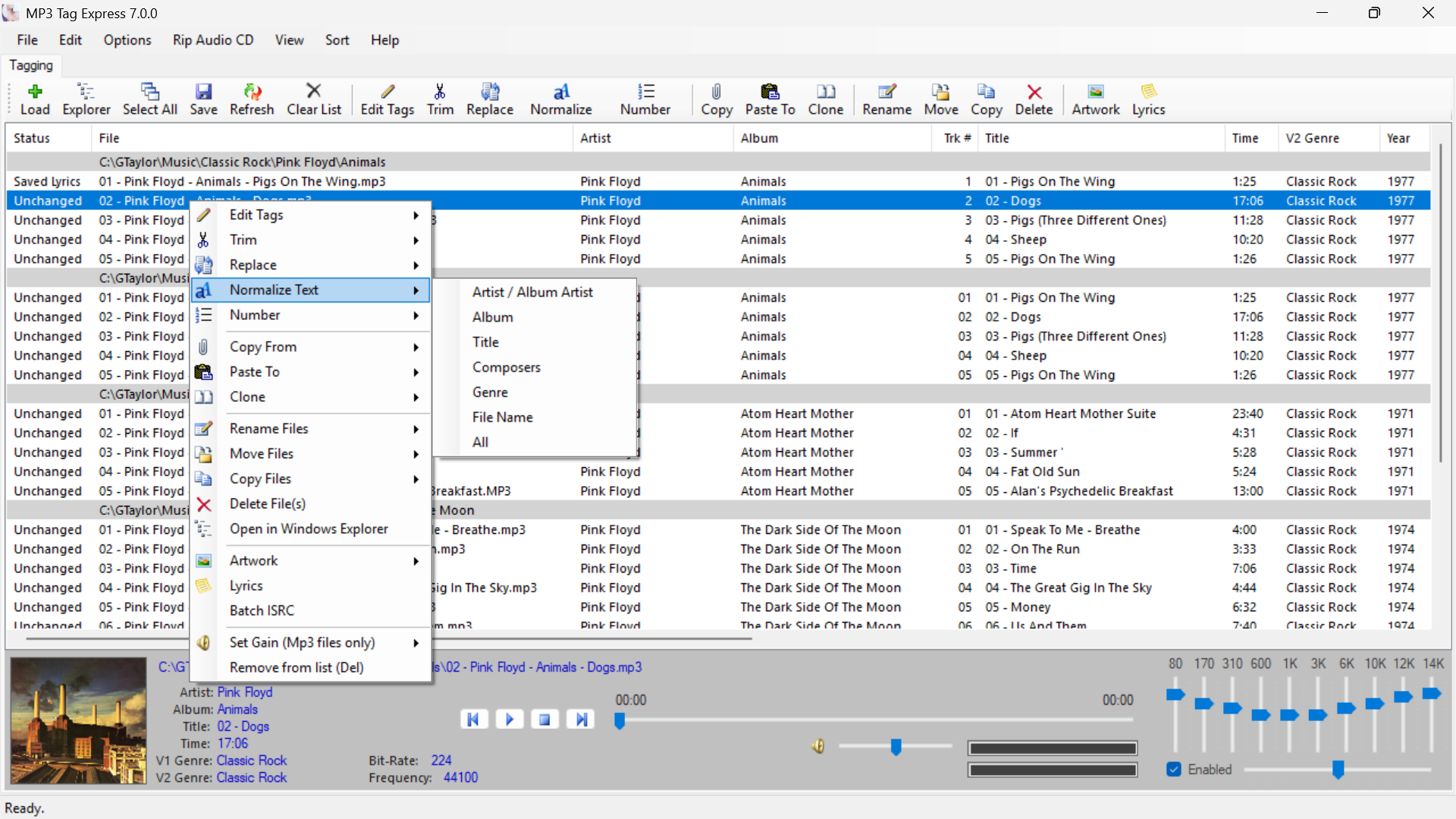This screenshot has width=1456, height=819.
Task: Click the Load toolbar icon
Action: 35,99
